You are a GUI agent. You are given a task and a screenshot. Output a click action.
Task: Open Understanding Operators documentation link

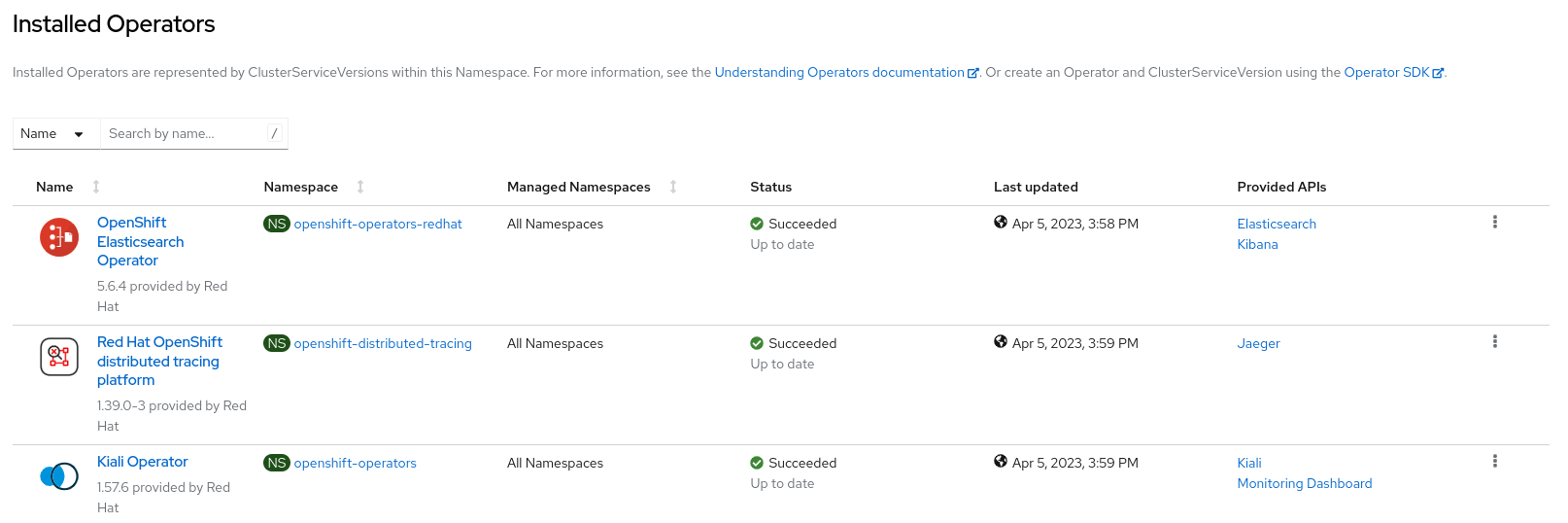839,72
